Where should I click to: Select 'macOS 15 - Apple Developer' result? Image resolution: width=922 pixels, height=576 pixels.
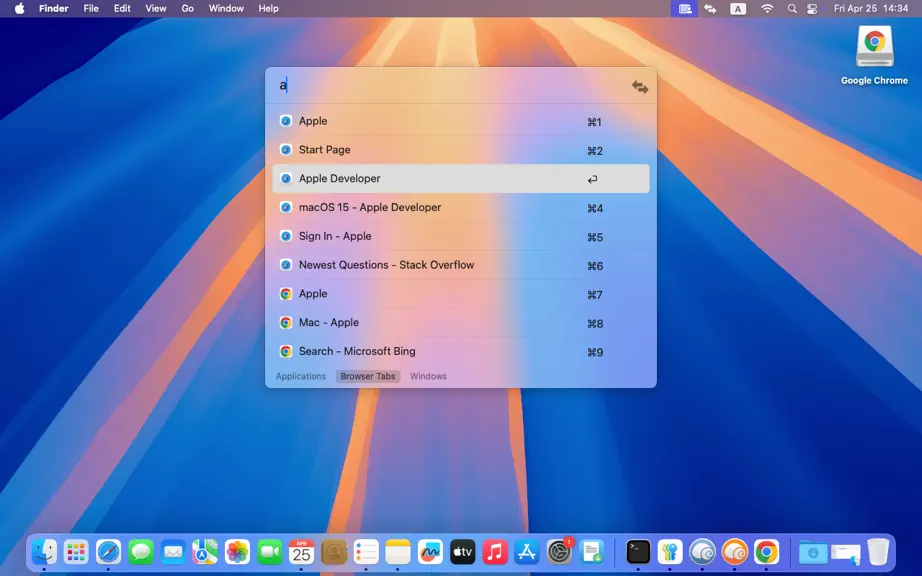point(461,207)
